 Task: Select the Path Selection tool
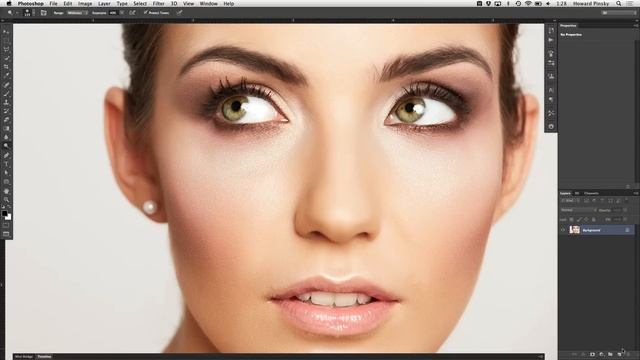(6, 173)
